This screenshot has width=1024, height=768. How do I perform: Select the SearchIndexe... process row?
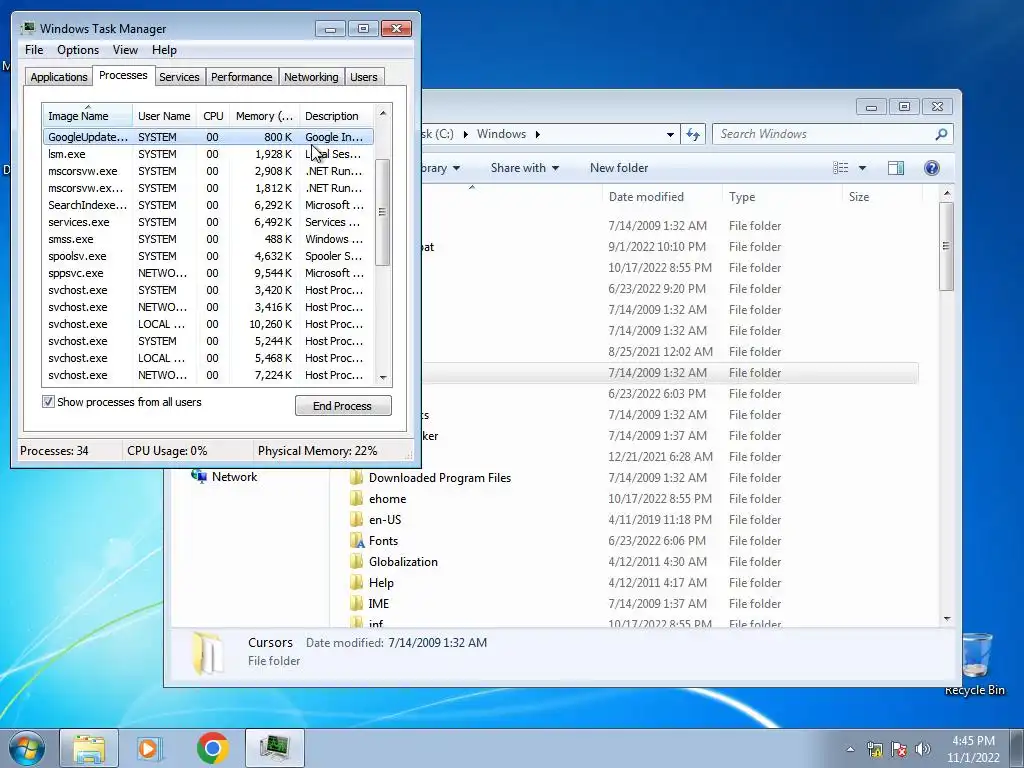[208, 205]
